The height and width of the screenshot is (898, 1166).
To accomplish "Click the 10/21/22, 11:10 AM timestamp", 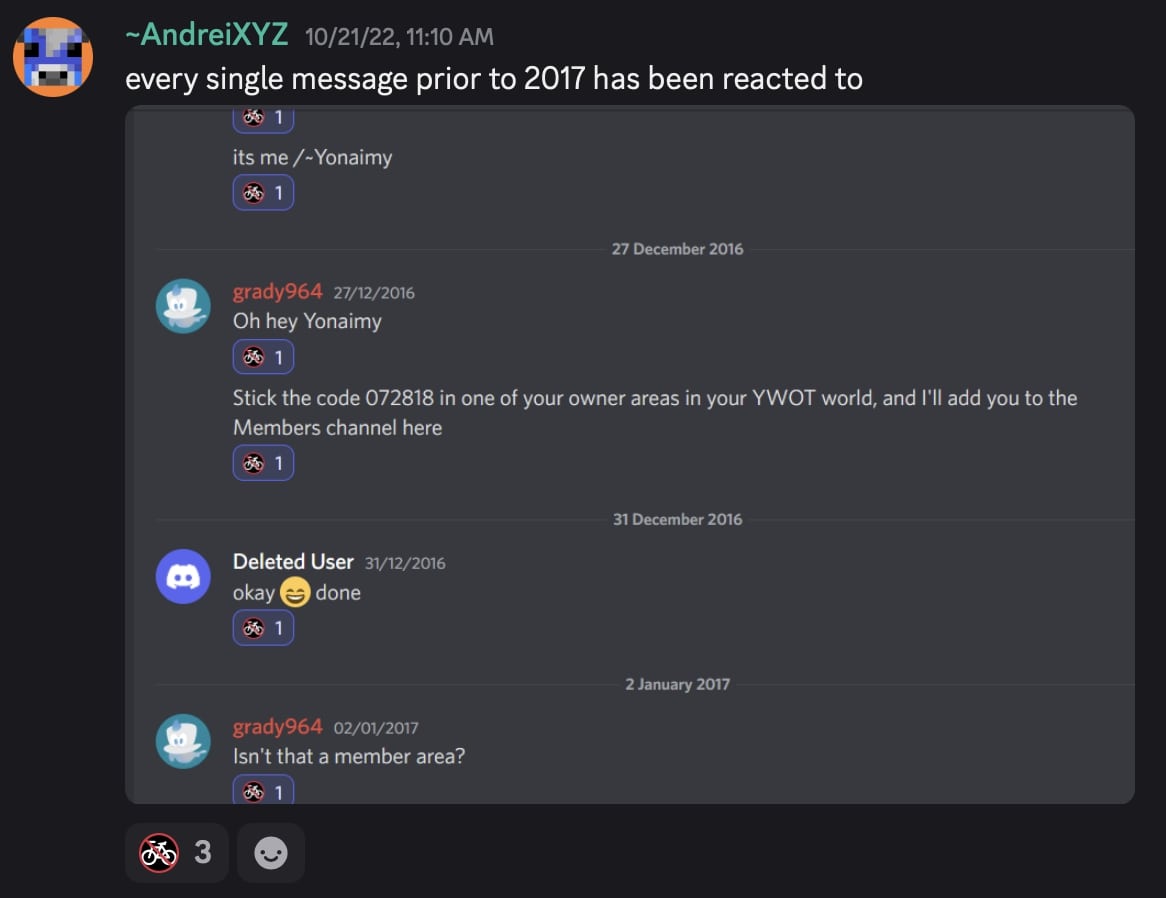I will point(399,37).
